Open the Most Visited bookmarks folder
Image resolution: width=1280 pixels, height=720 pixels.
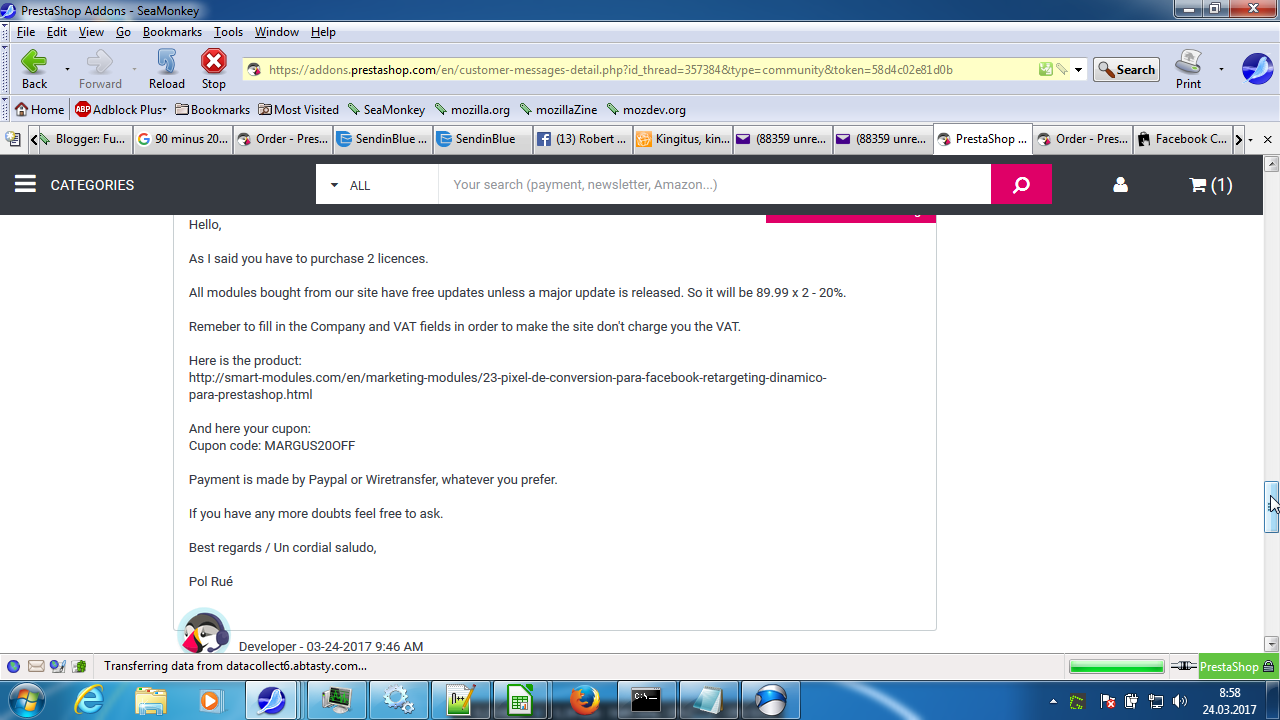[x=298, y=110]
